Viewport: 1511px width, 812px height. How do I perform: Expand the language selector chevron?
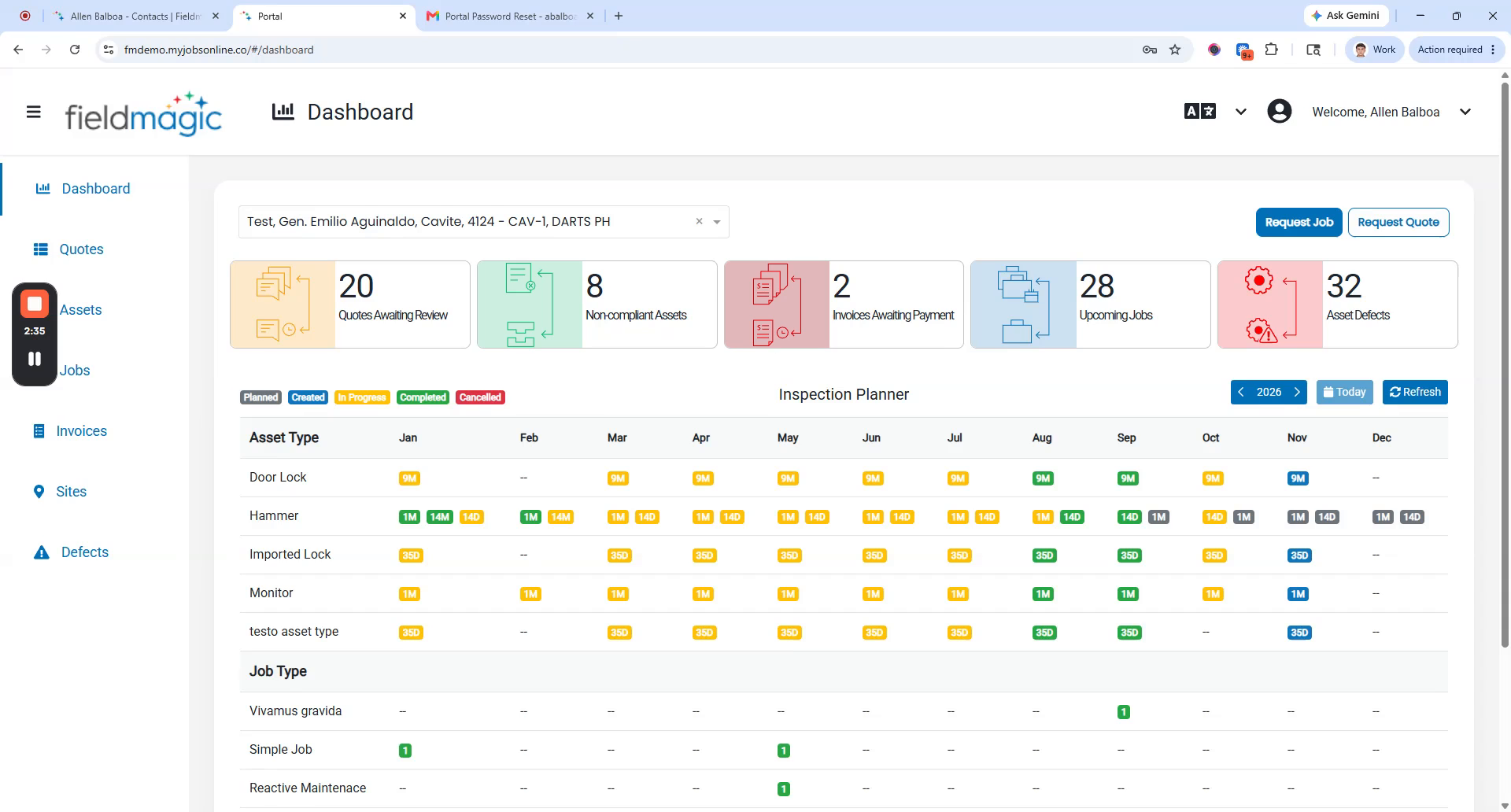1241,112
